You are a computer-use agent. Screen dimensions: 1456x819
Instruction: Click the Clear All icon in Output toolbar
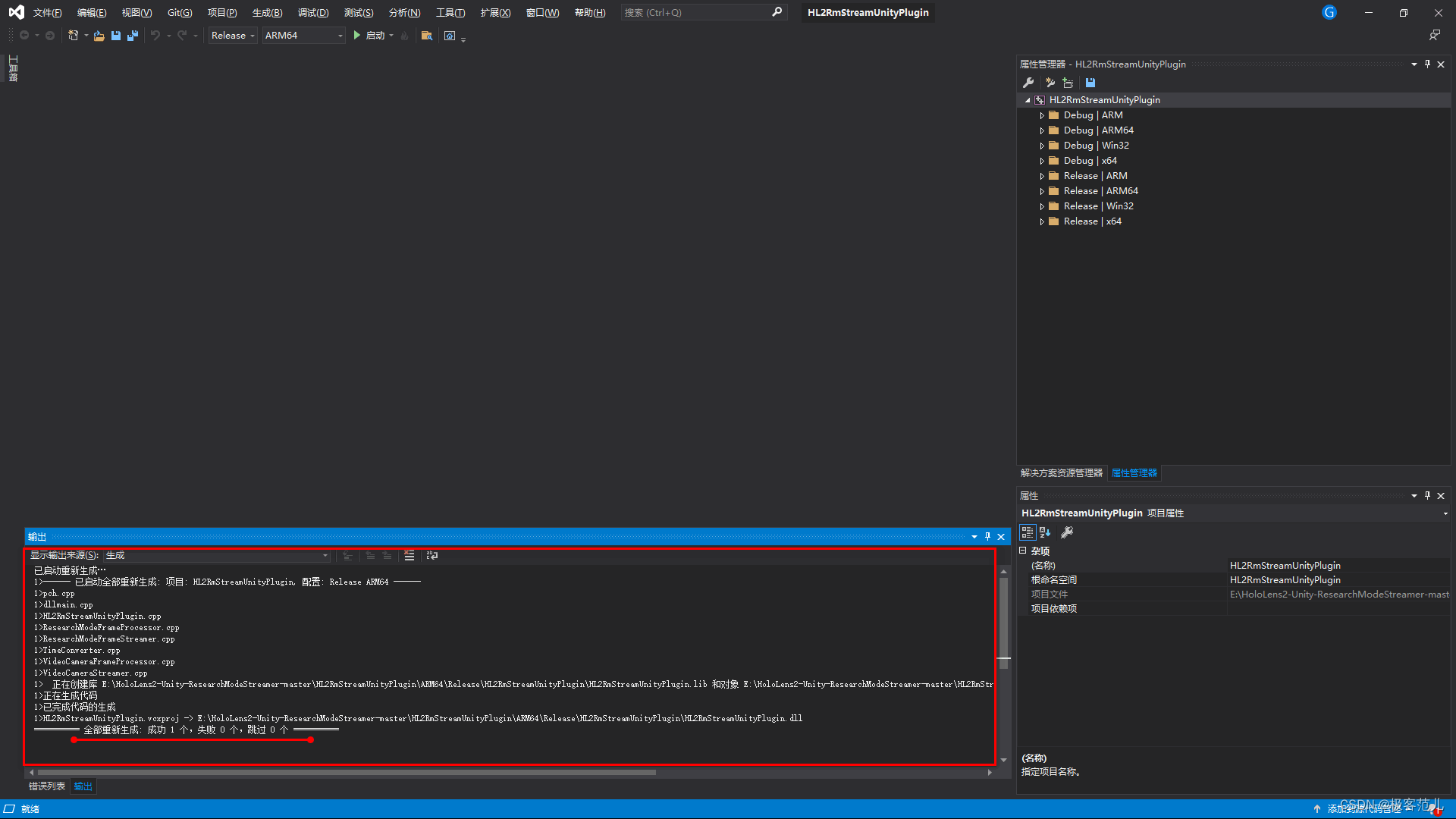[x=409, y=556]
